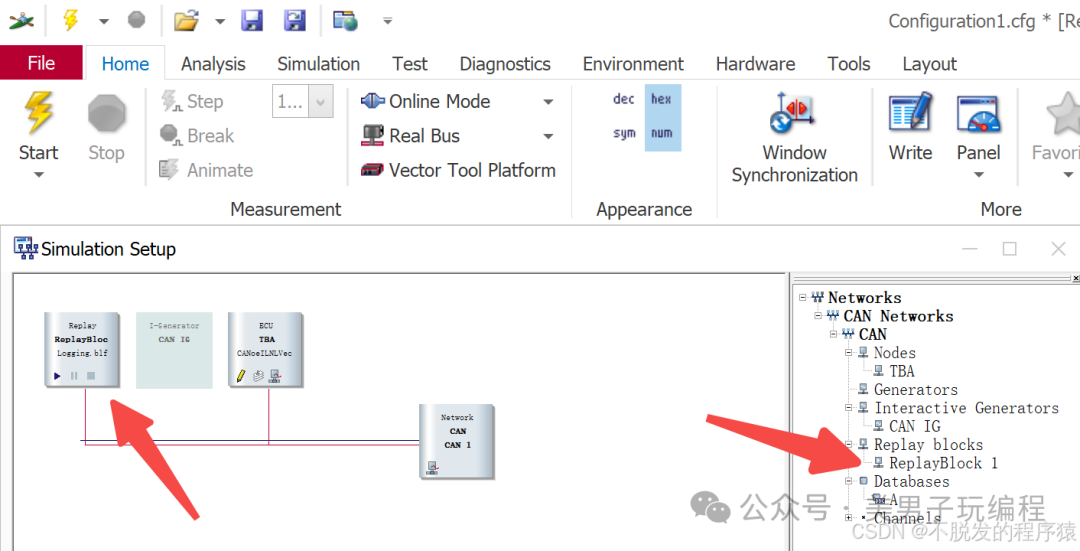The width and height of the screenshot is (1080, 551).
Task: Select Replay blocks in the tree
Action: (928, 444)
